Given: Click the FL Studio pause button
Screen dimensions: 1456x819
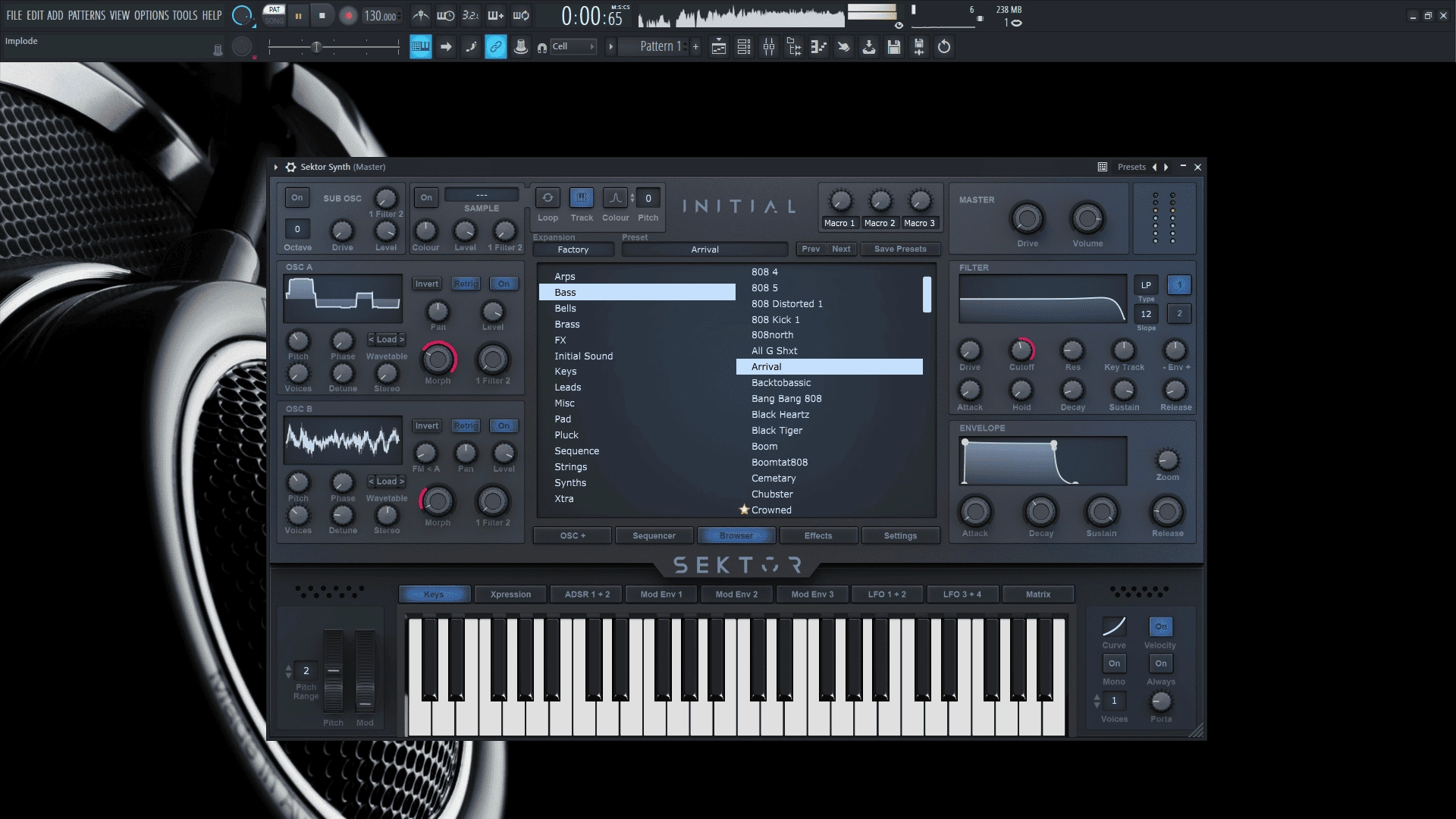Looking at the screenshot, I should coord(298,15).
